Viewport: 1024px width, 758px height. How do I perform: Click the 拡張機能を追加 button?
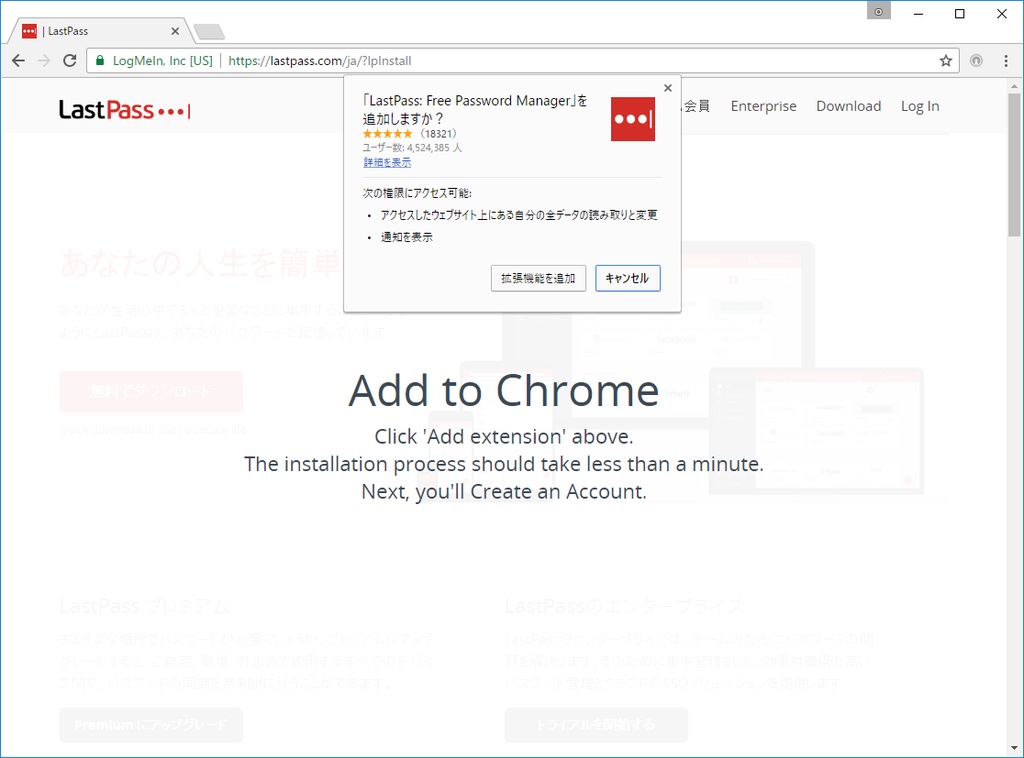tap(538, 278)
